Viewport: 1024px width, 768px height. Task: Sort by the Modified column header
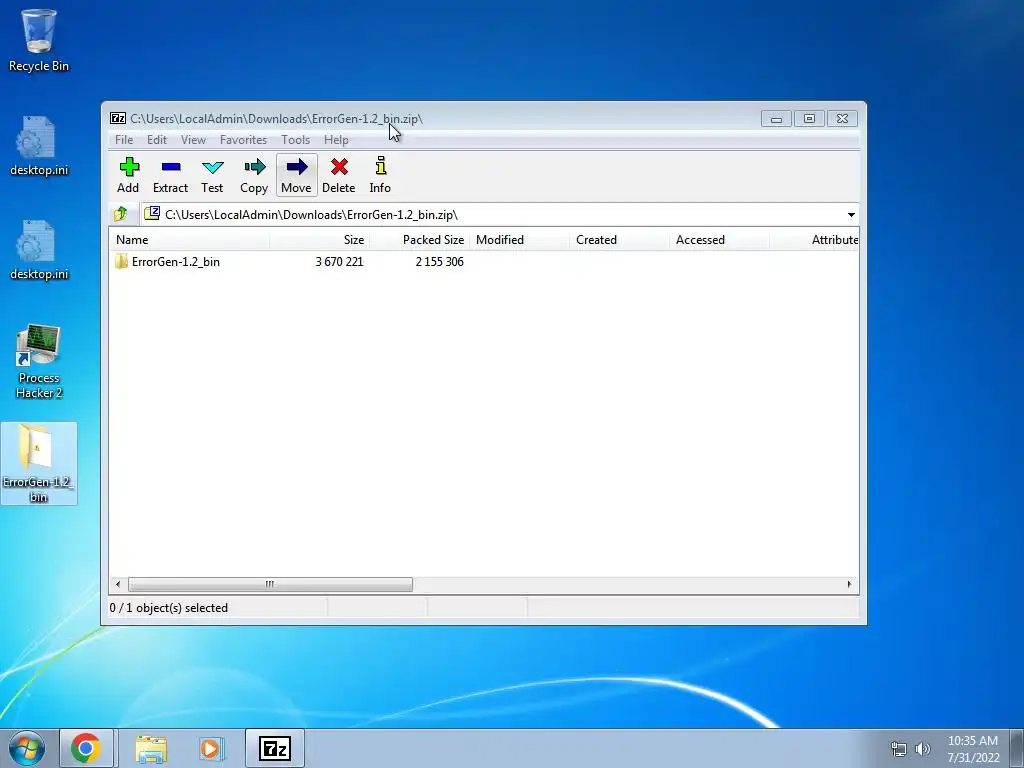(519, 240)
